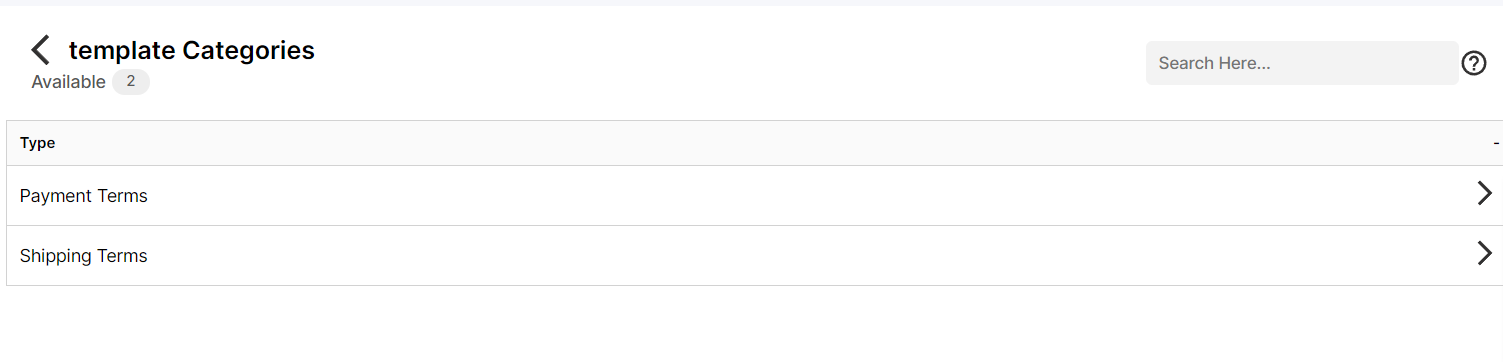Click the dash symbol in the Type header
The image size is (1503, 362).
[1496, 143]
